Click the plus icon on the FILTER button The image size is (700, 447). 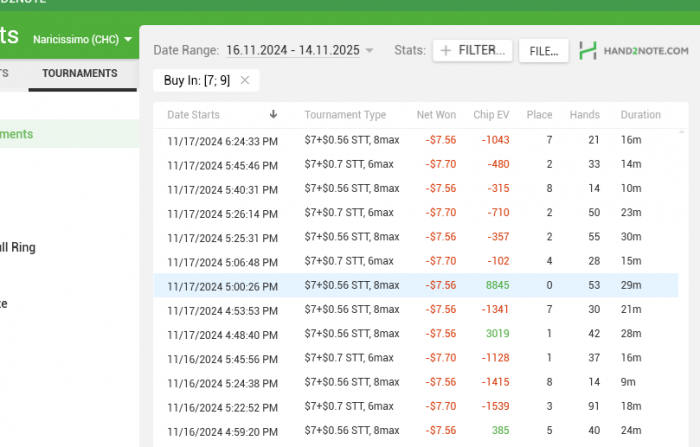pos(446,50)
